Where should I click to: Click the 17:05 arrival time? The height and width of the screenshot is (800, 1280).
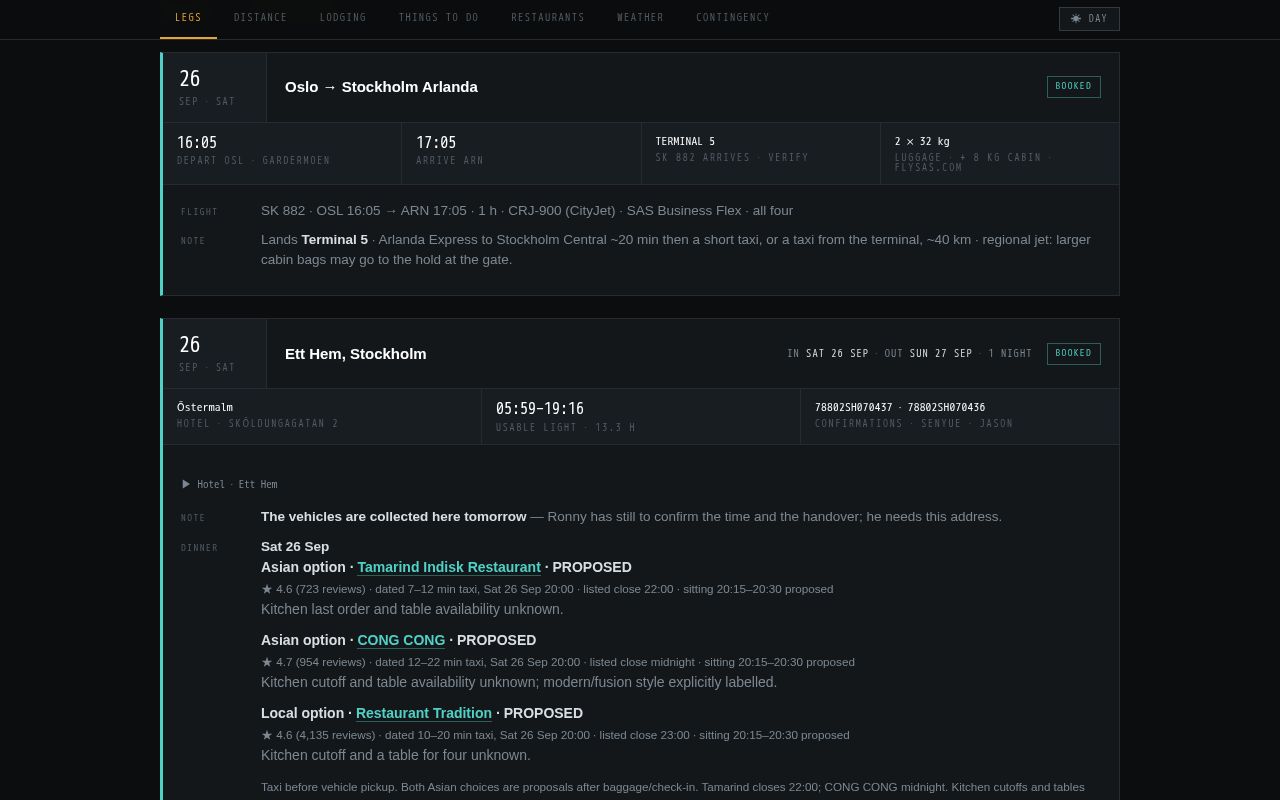pos(436,143)
